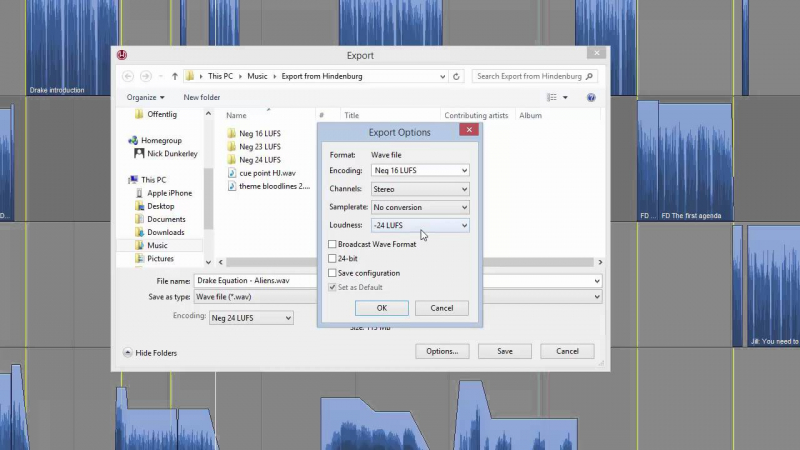
Task: Select Apple iPhone in navigation pane
Action: pos(169,193)
